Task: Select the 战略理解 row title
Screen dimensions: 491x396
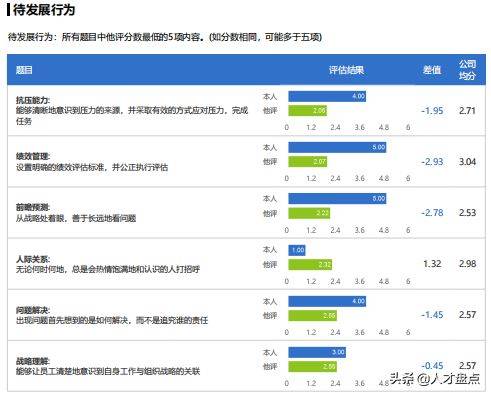Action: (33, 361)
